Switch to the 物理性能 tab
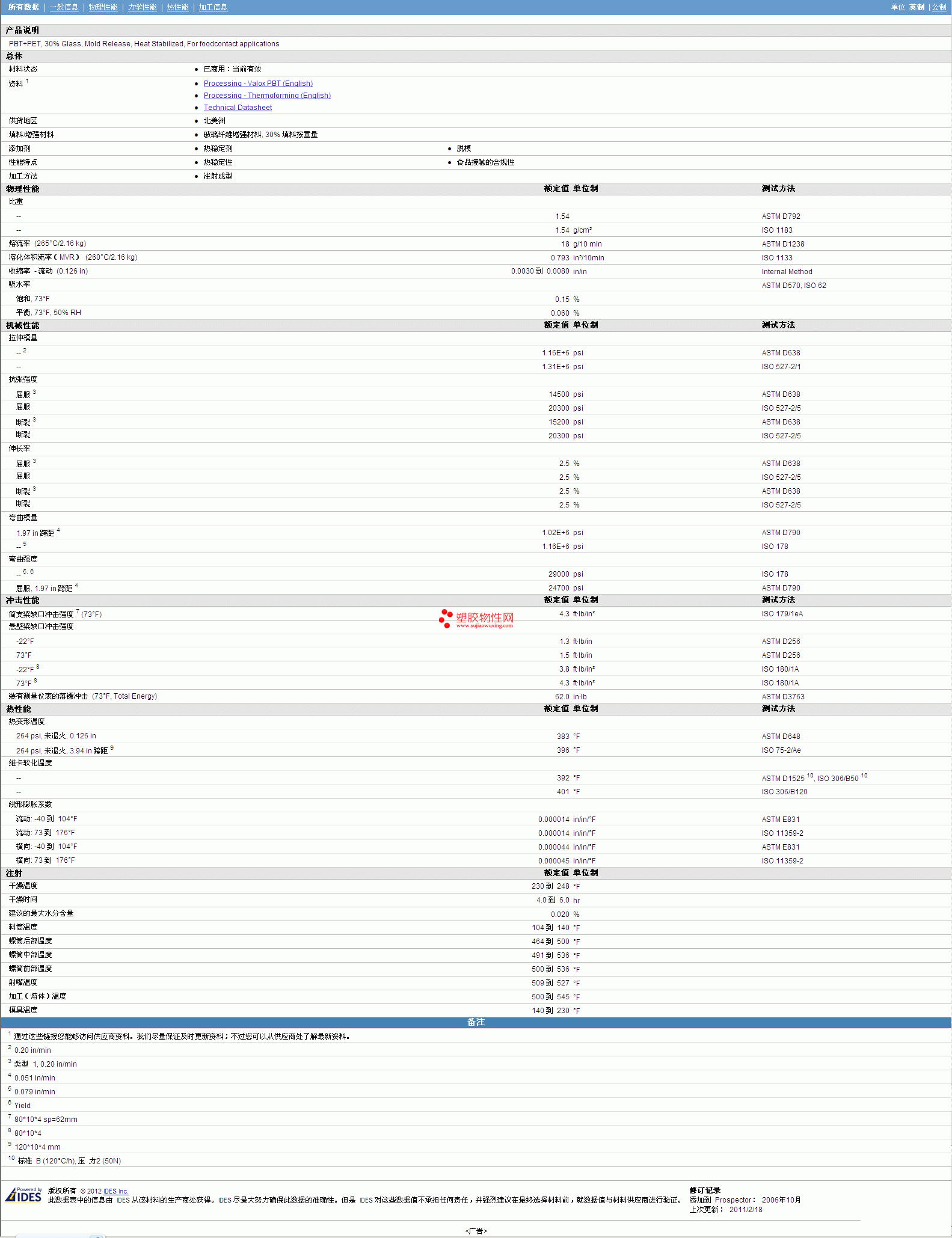Screen dimensions: 952x1238 [103, 7]
